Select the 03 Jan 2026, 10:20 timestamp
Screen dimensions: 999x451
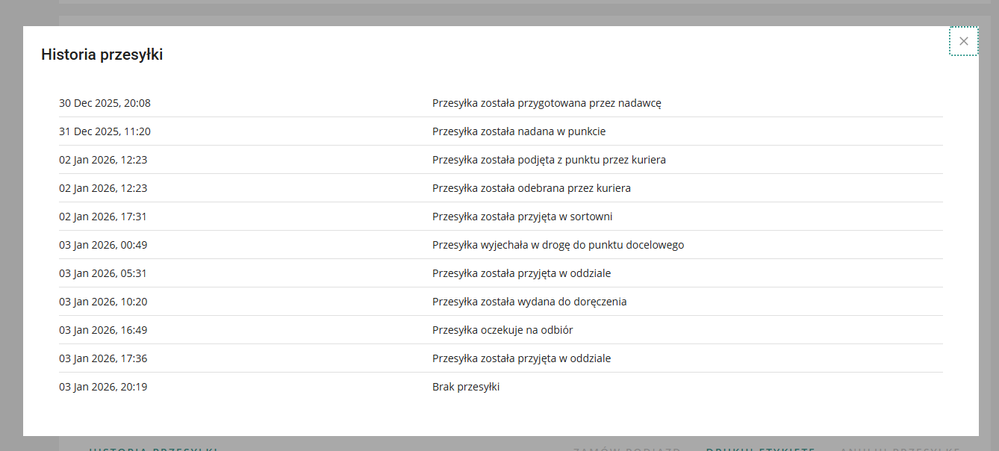pos(105,301)
